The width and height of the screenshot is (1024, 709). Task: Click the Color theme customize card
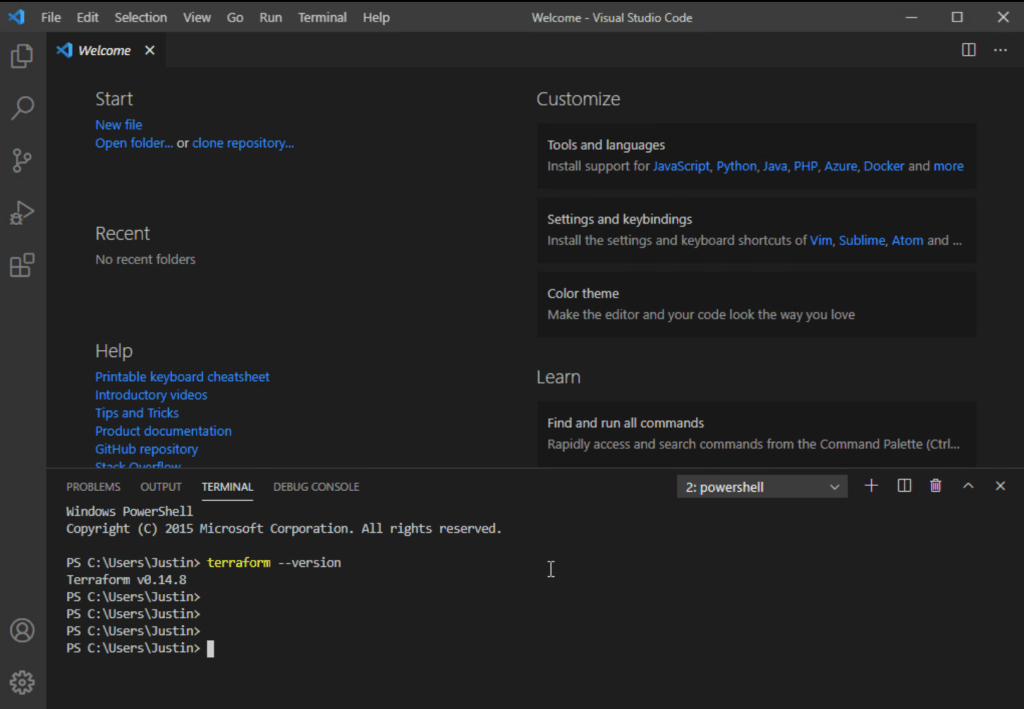click(x=756, y=304)
